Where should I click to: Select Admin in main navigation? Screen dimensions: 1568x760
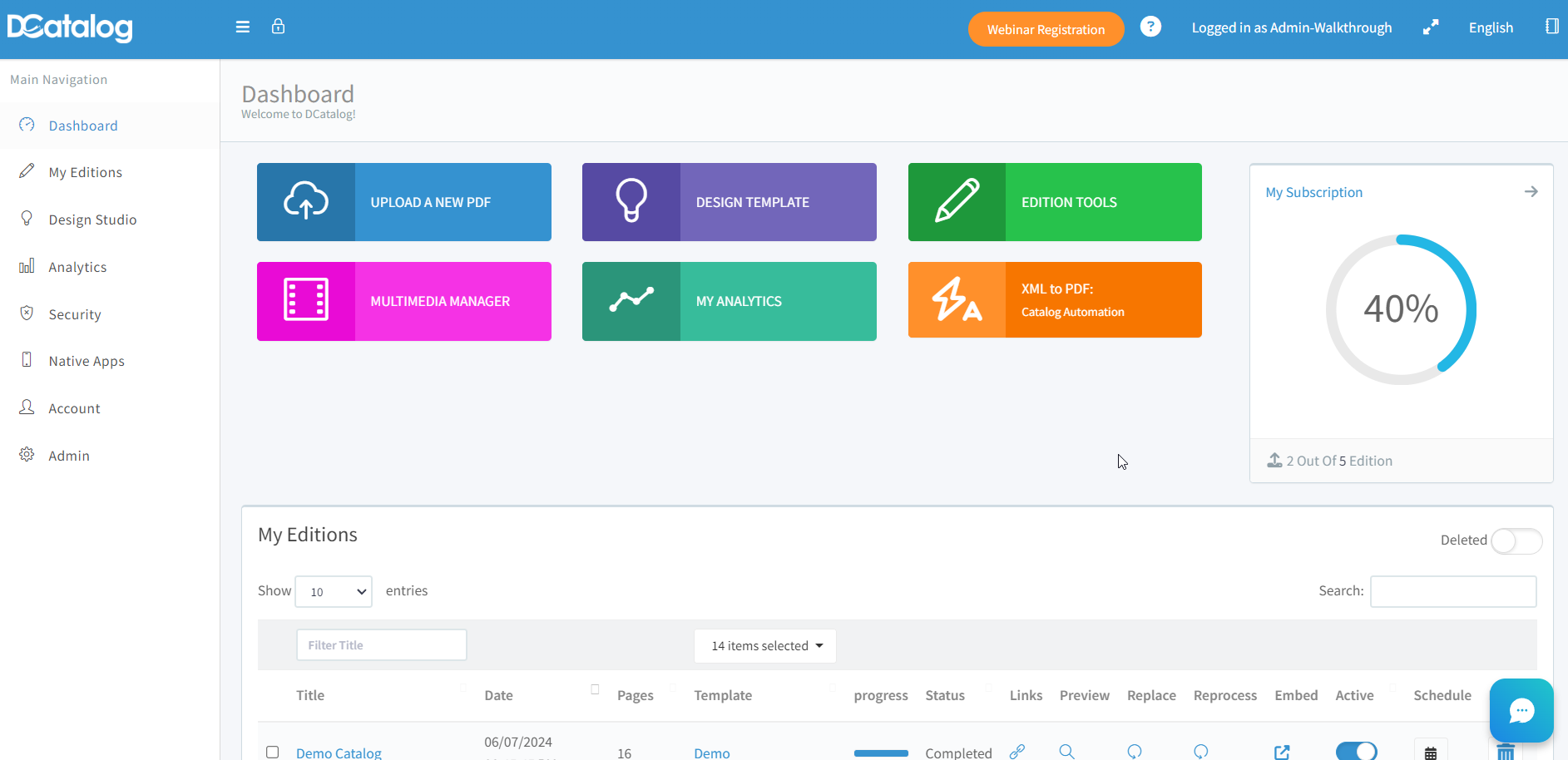coord(69,456)
